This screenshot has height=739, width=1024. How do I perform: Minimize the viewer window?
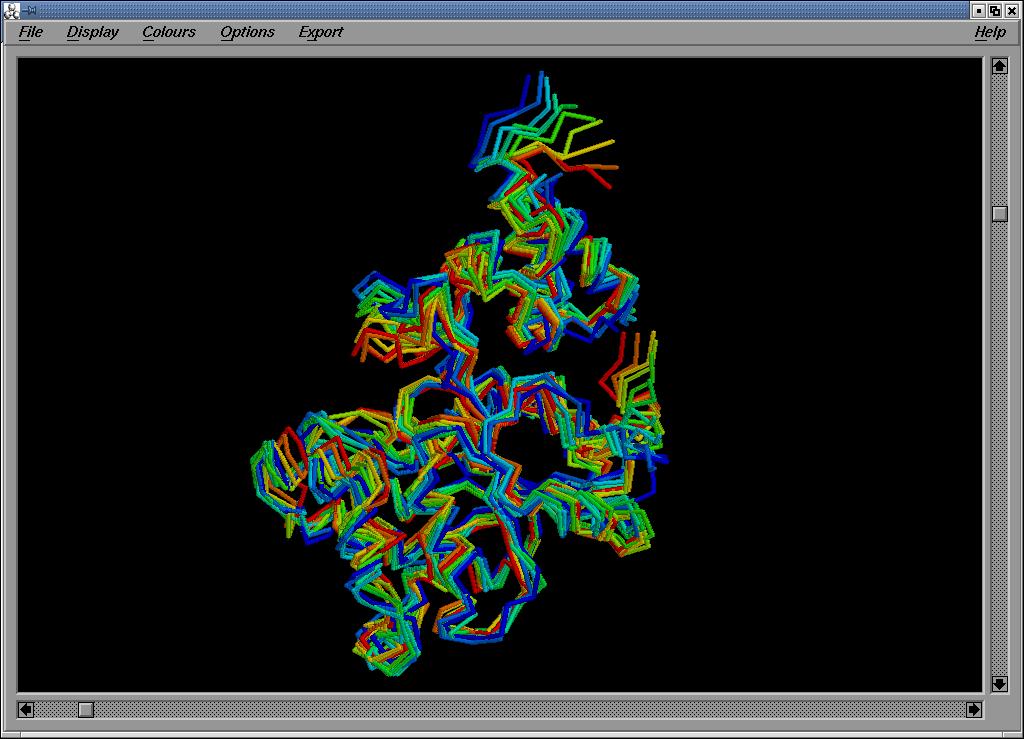pyautogui.click(x=979, y=10)
